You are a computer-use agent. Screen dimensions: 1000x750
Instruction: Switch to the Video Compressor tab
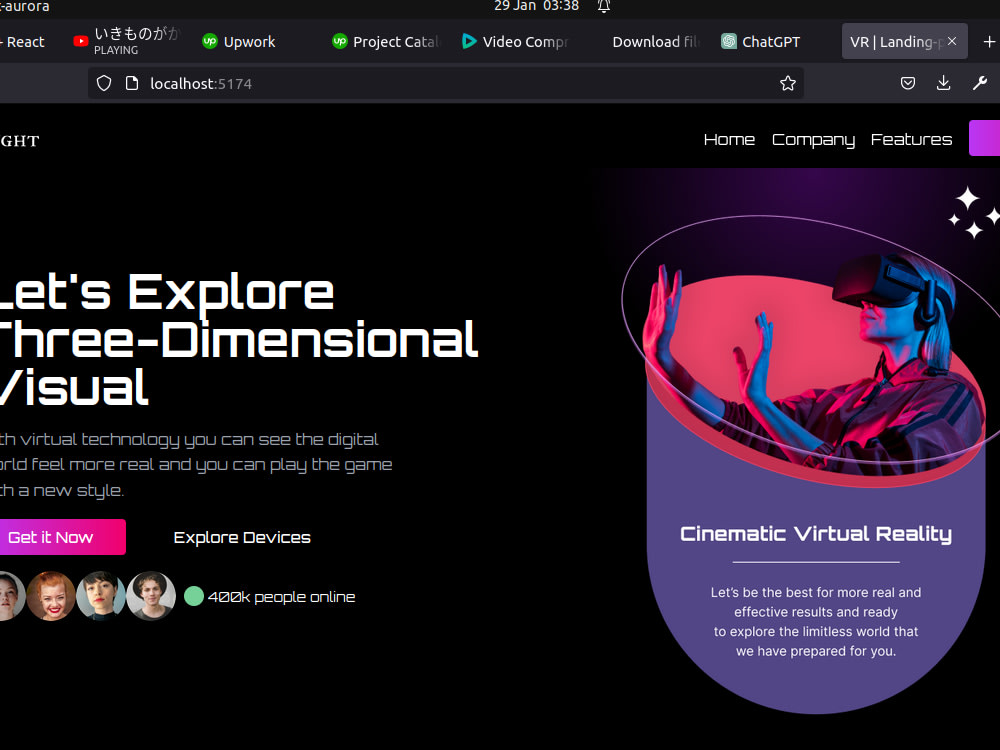click(515, 41)
